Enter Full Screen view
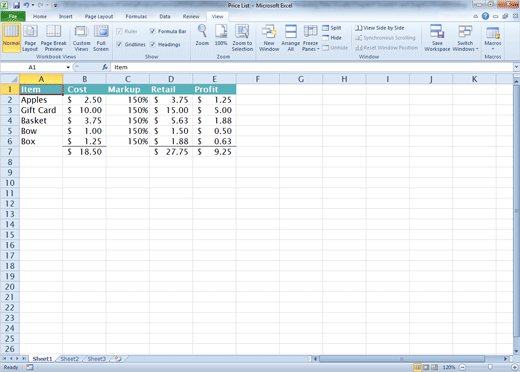 click(x=101, y=38)
